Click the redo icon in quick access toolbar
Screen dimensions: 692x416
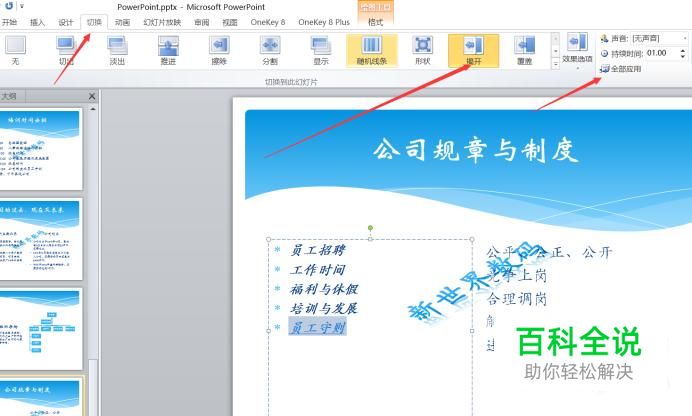tap(8, 6)
